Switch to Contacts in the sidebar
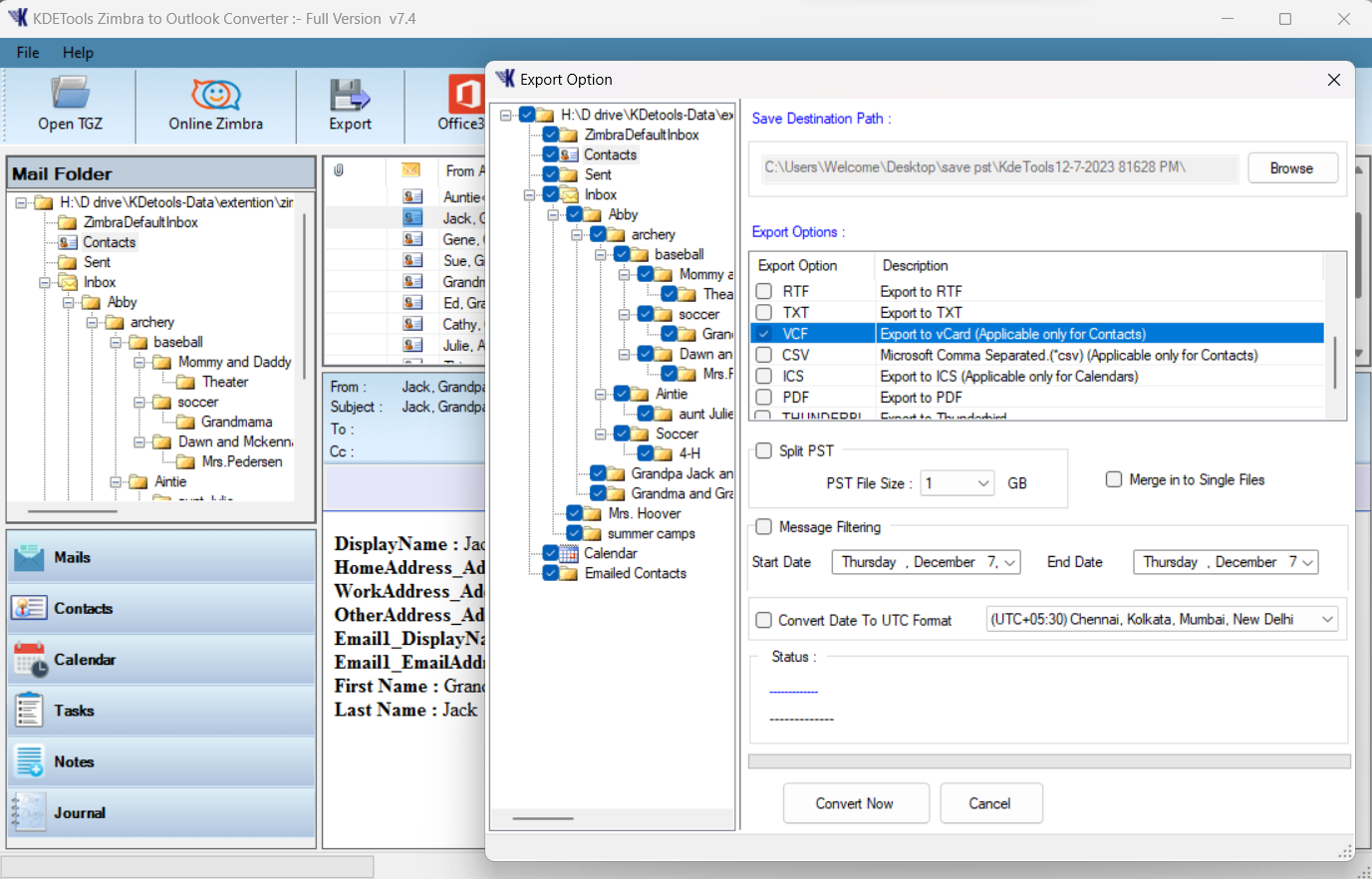This screenshot has height=879, width=1372. (30, 608)
